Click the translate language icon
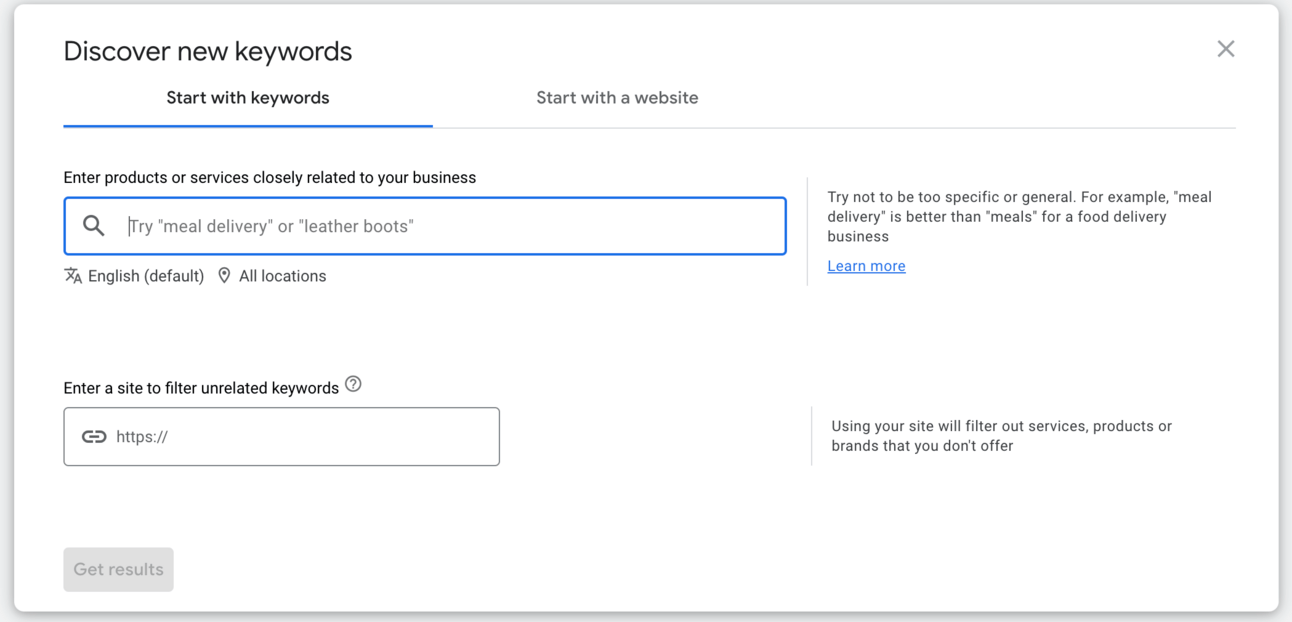This screenshot has width=1292, height=622. [x=73, y=276]
